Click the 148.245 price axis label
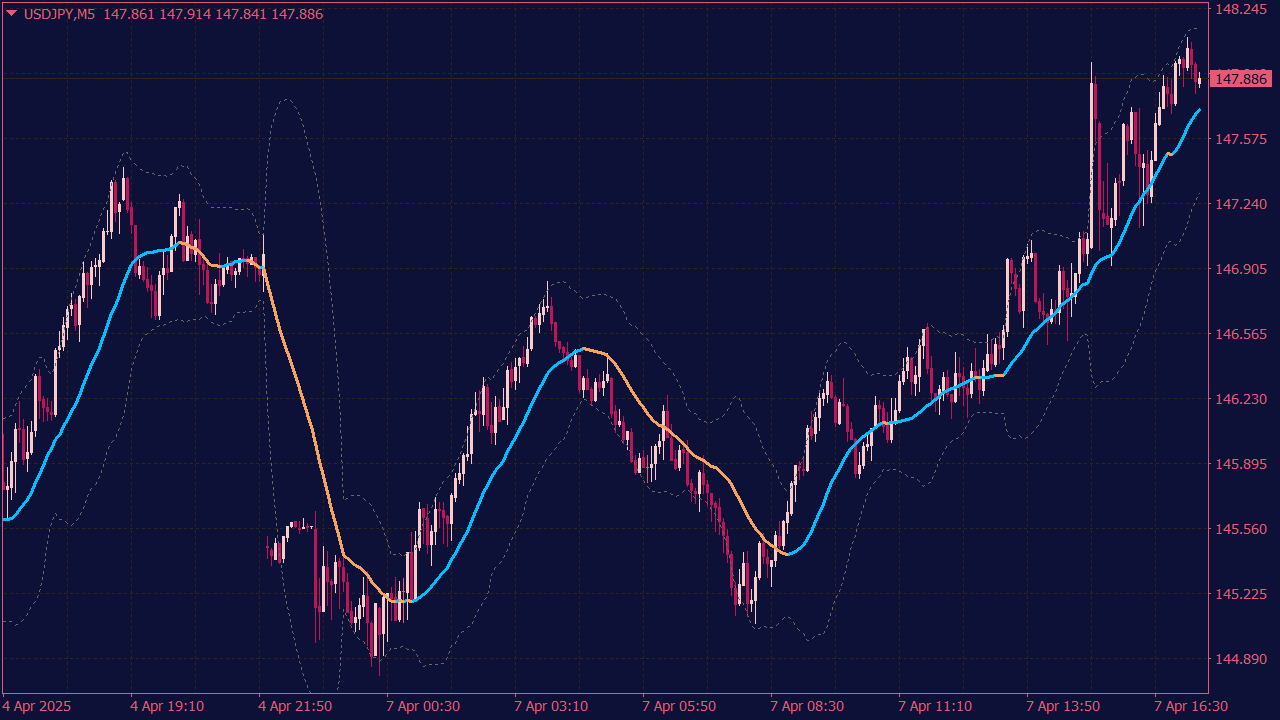Image resolution: width=1280 pixels, height=720 pixels. [1240, 9]
